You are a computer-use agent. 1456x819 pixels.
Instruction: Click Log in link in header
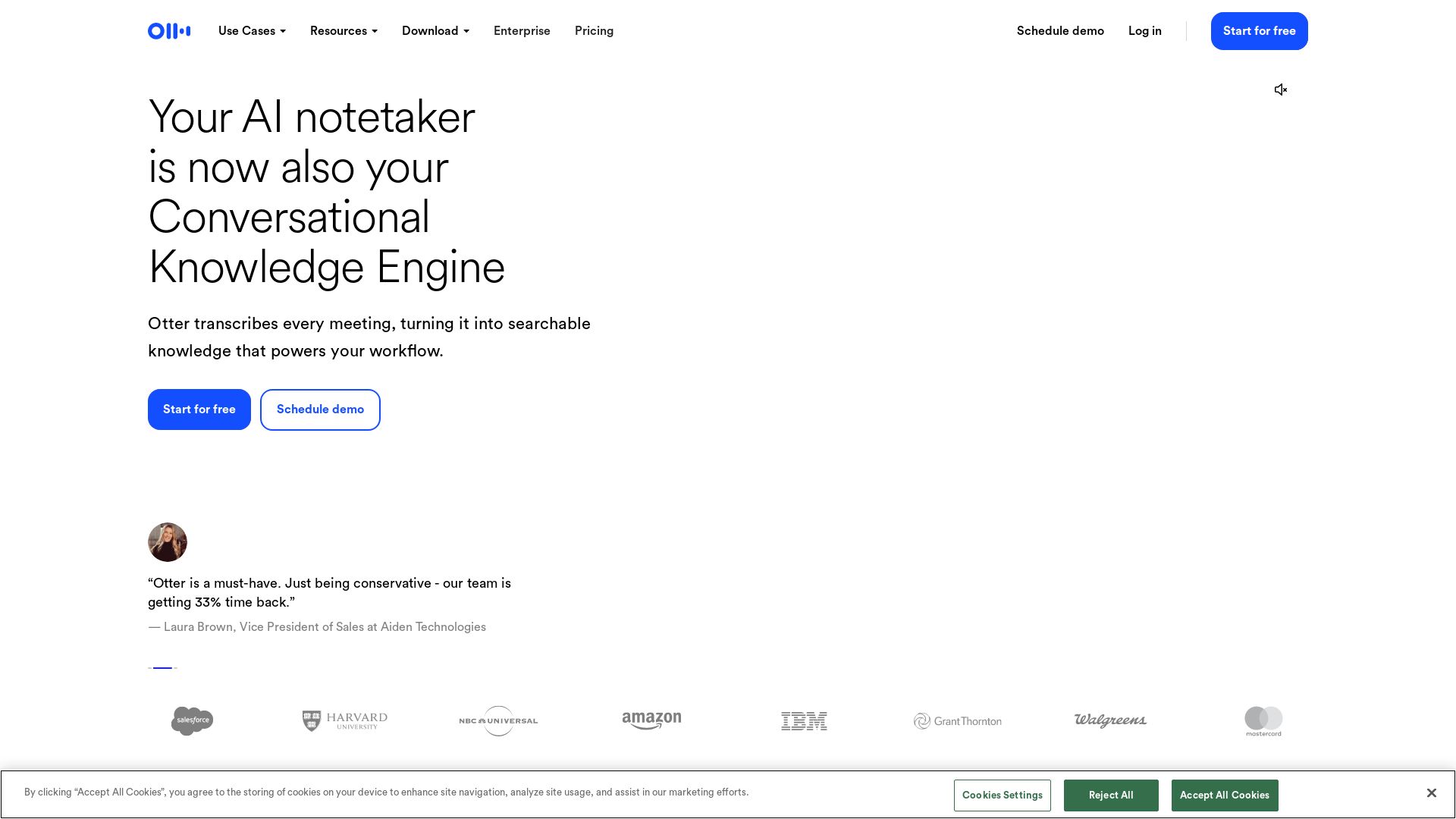[x=1144, y=31]
